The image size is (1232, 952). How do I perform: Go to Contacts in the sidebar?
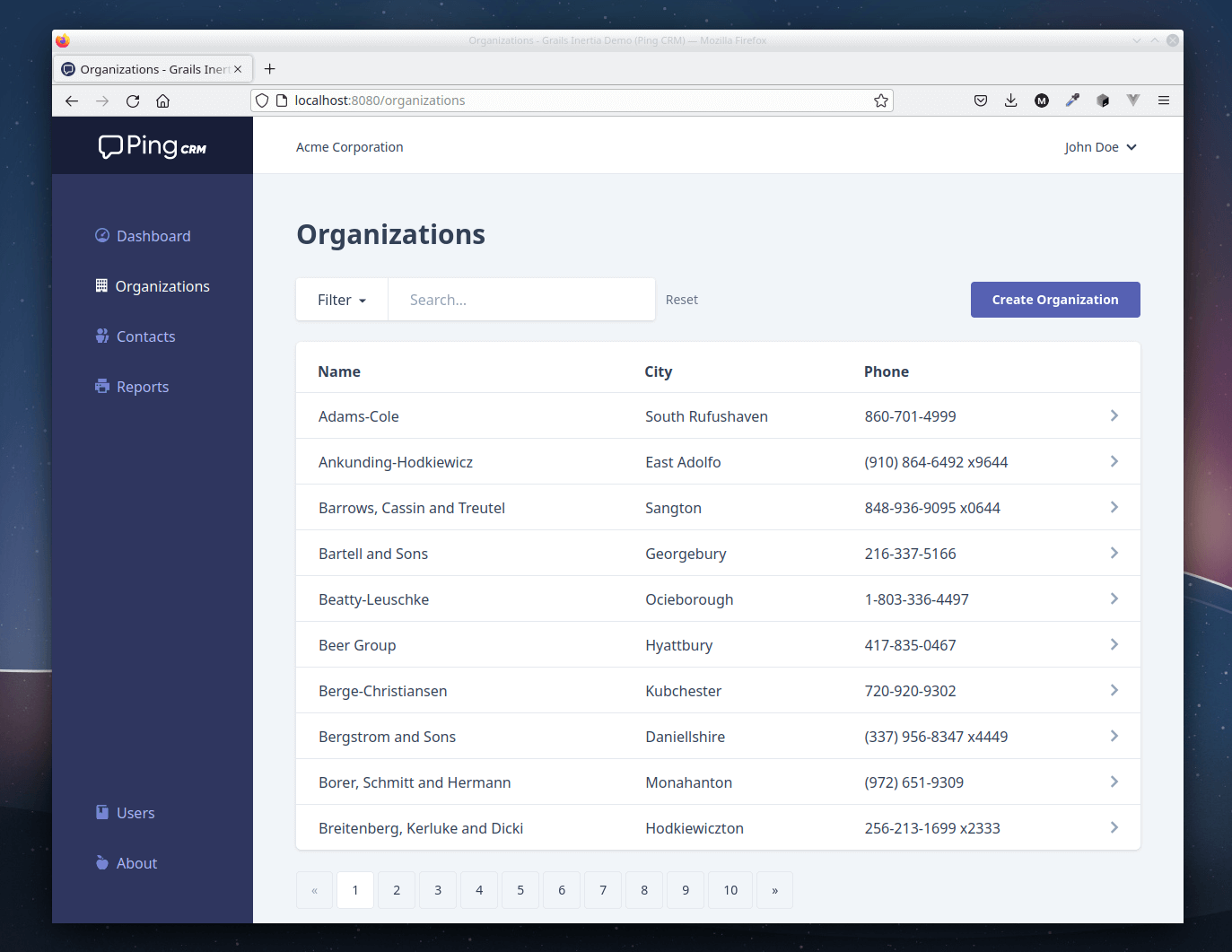pyautogui.click(x=135, y=336)
